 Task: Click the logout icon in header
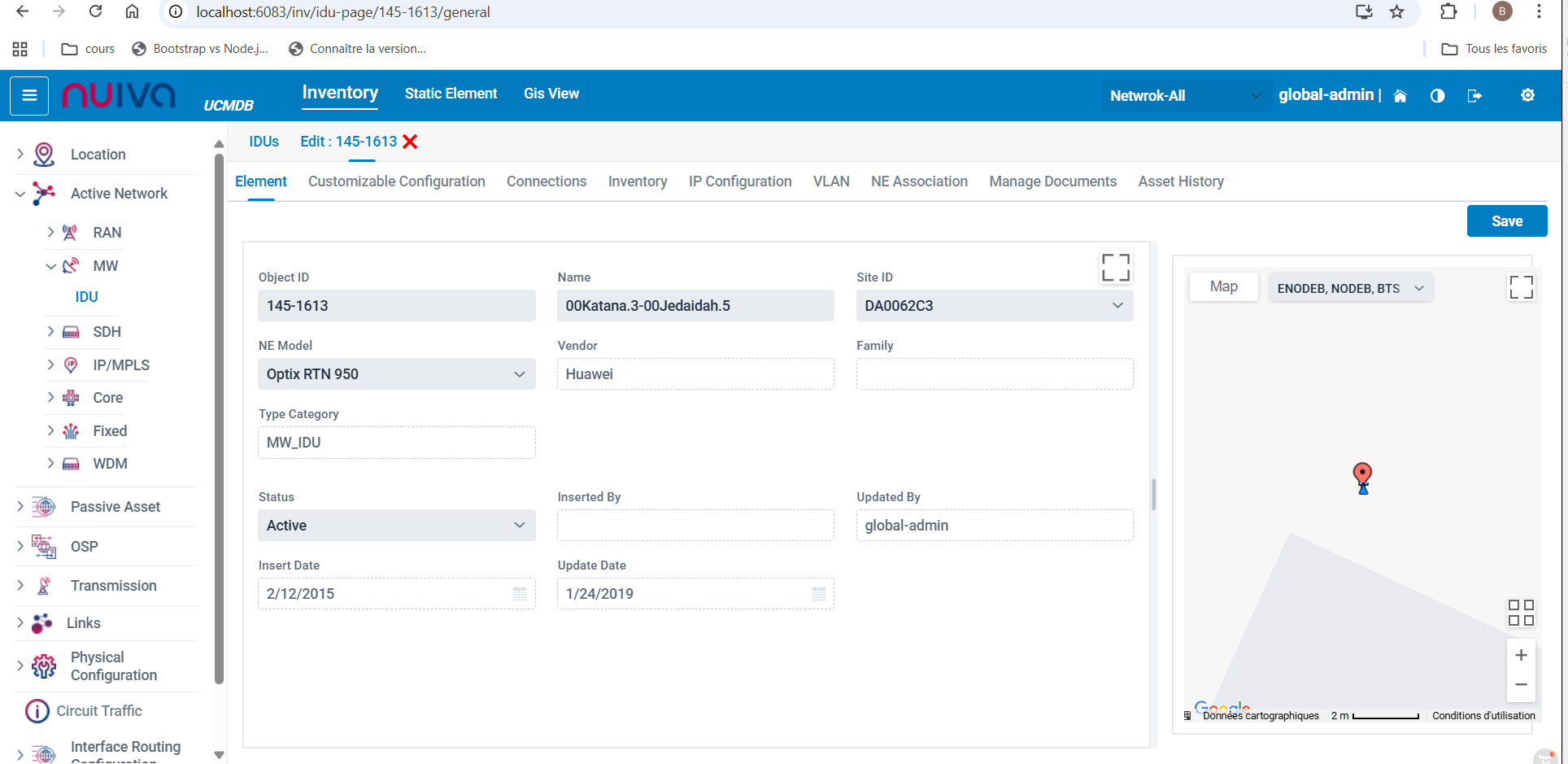(1474, 96)
